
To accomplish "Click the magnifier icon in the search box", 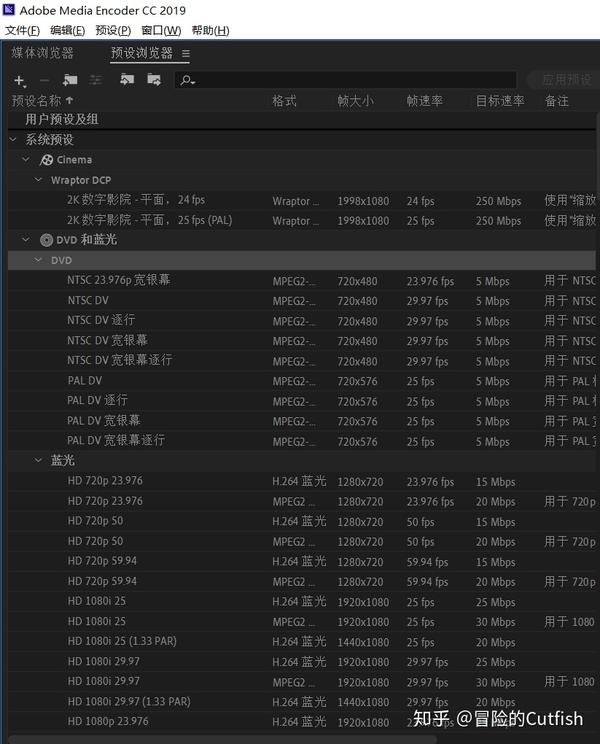I will [187, 80].
